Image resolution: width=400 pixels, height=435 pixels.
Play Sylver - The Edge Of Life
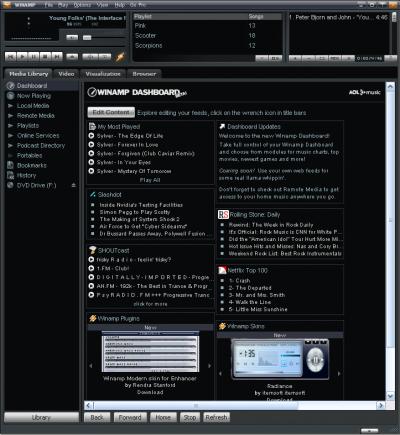[x=91, y=136]
